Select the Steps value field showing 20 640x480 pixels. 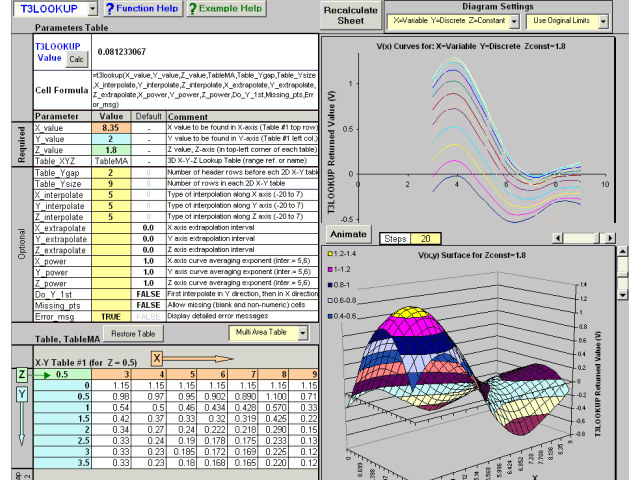pos(424,238)
